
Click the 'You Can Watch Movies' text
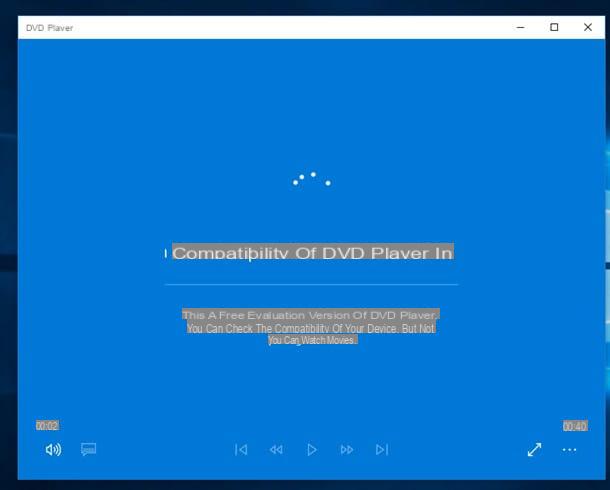[312, 340]
